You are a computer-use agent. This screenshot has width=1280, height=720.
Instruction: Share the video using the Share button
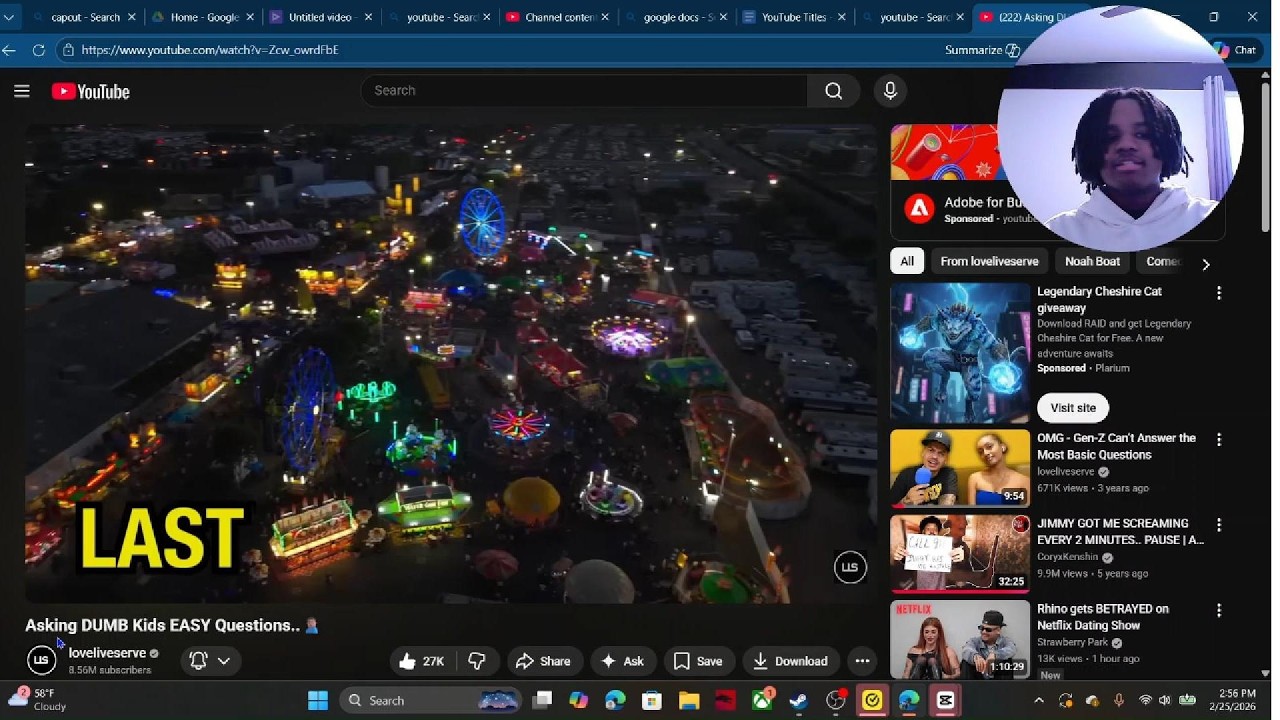543,661
